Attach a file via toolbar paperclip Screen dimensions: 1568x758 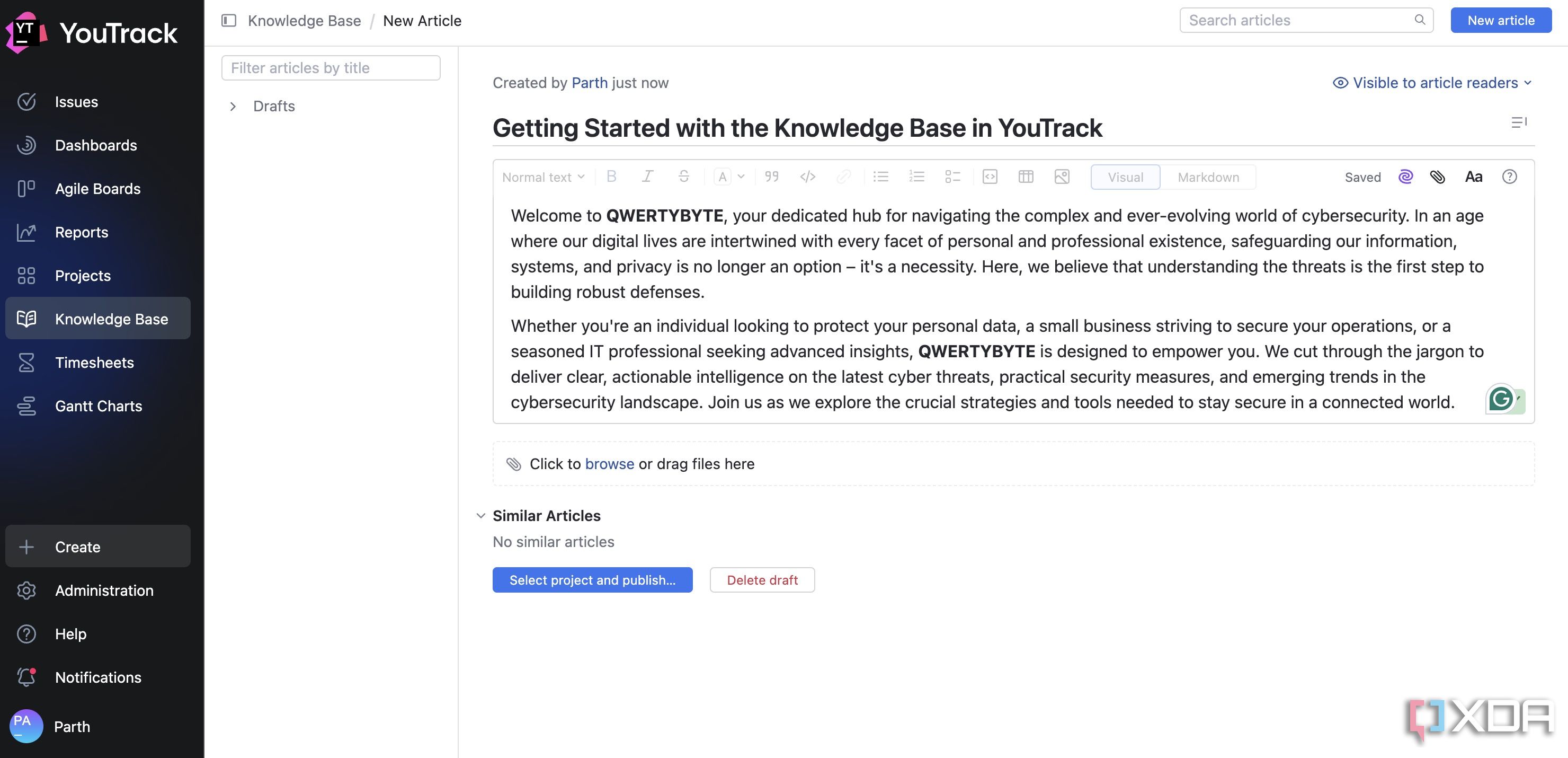coord(1438,177)
